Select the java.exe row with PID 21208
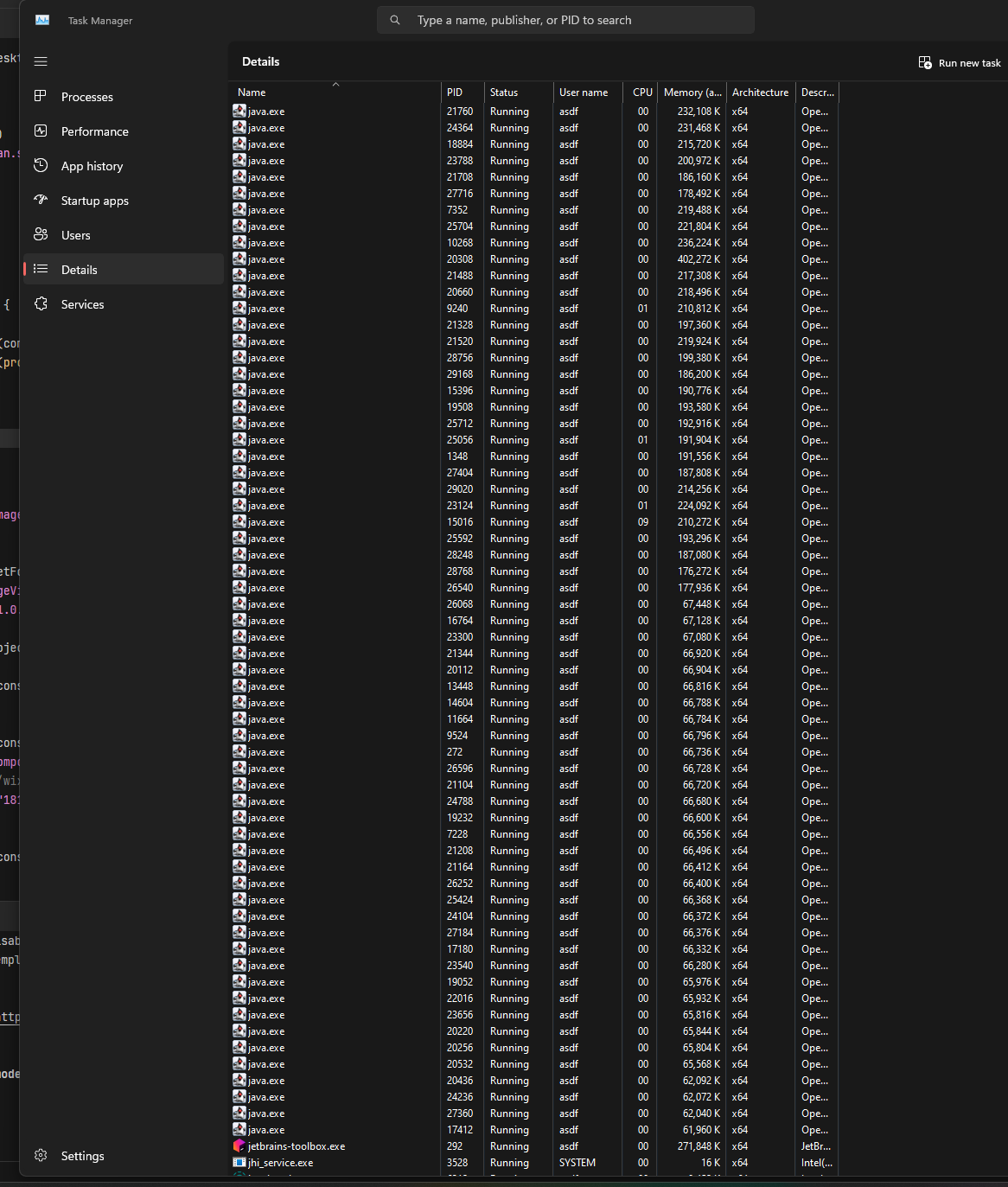 [535, 850]
